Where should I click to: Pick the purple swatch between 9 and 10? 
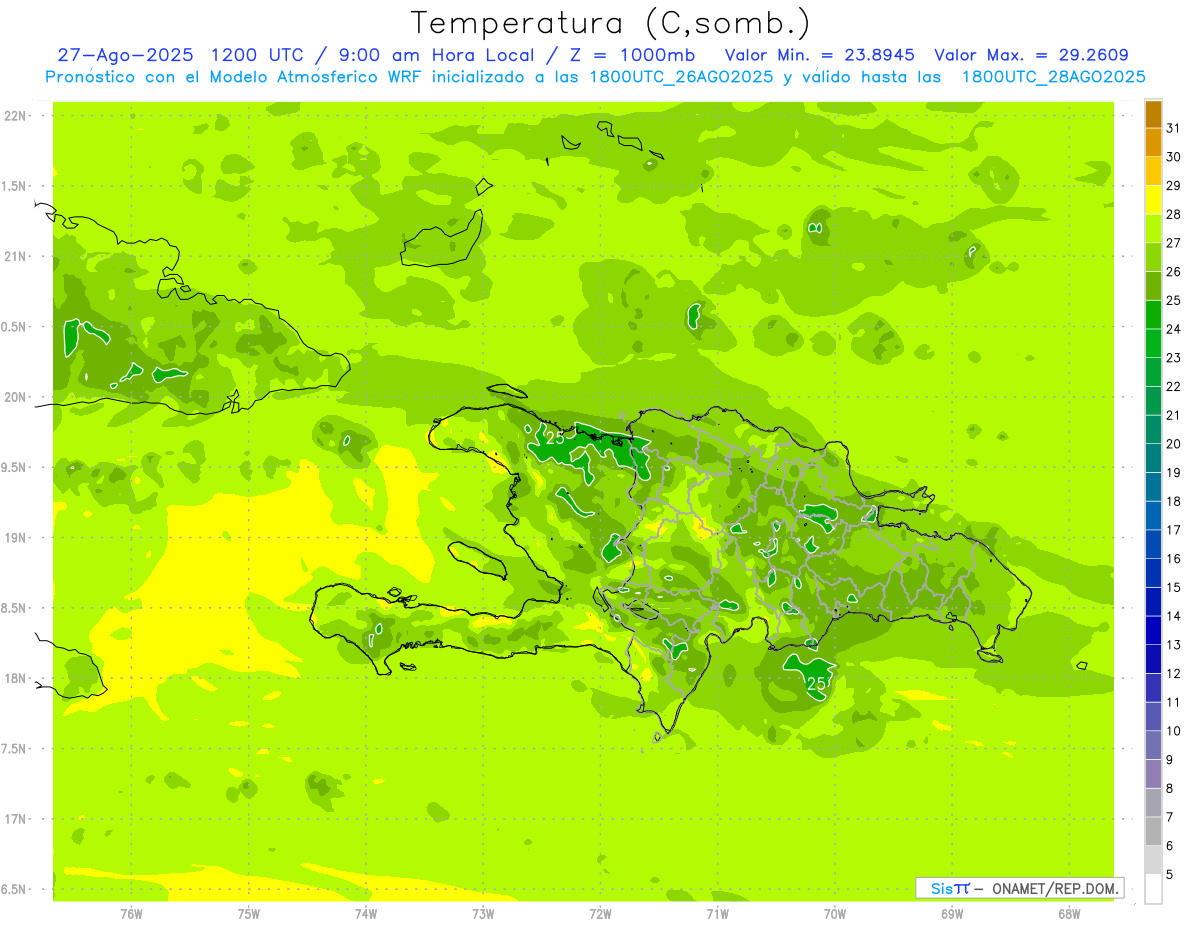click(1153, 745)
